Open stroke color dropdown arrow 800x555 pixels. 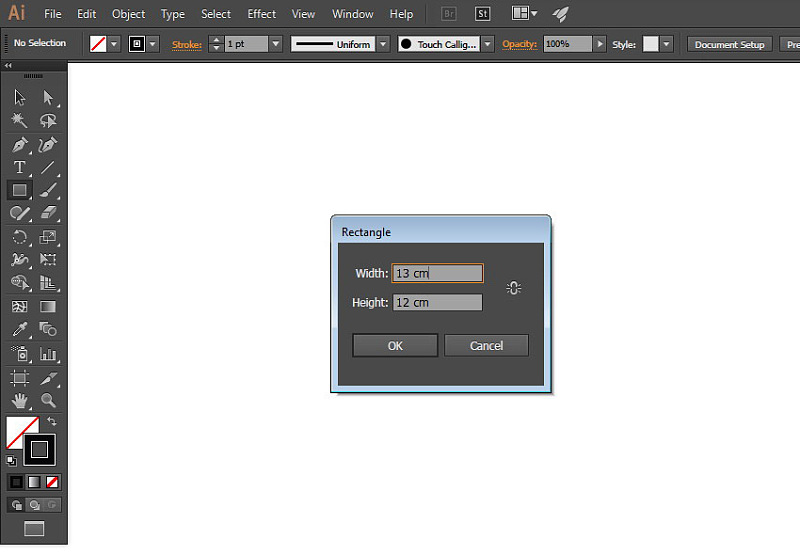(153, 44)
